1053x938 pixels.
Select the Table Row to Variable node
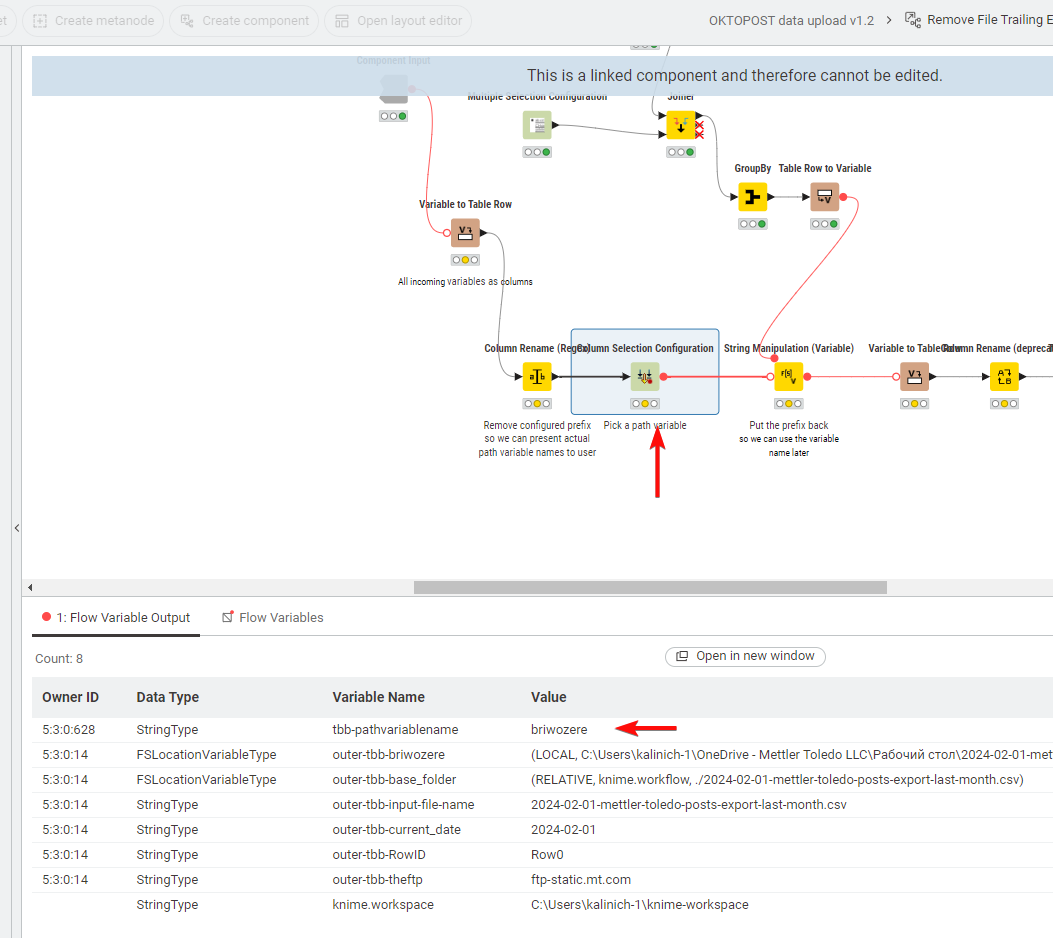(x=824, y=196)
